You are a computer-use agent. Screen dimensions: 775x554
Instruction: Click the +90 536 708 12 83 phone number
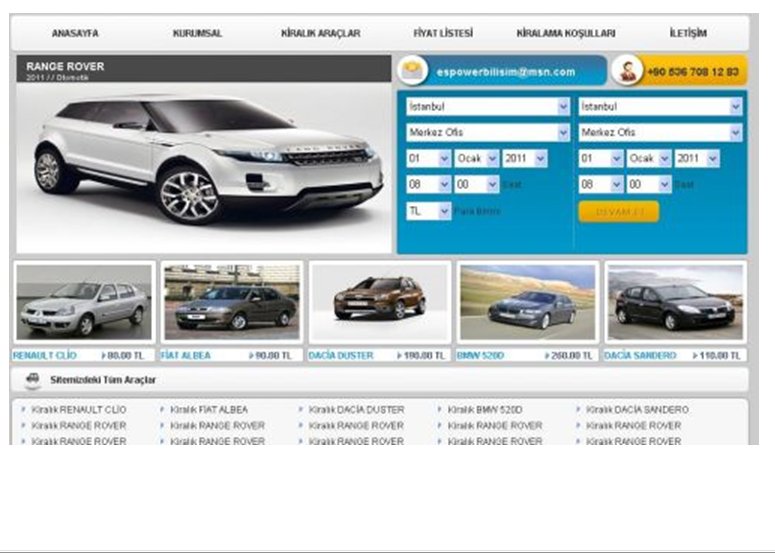pyautogui.click(x=693, y=72)
